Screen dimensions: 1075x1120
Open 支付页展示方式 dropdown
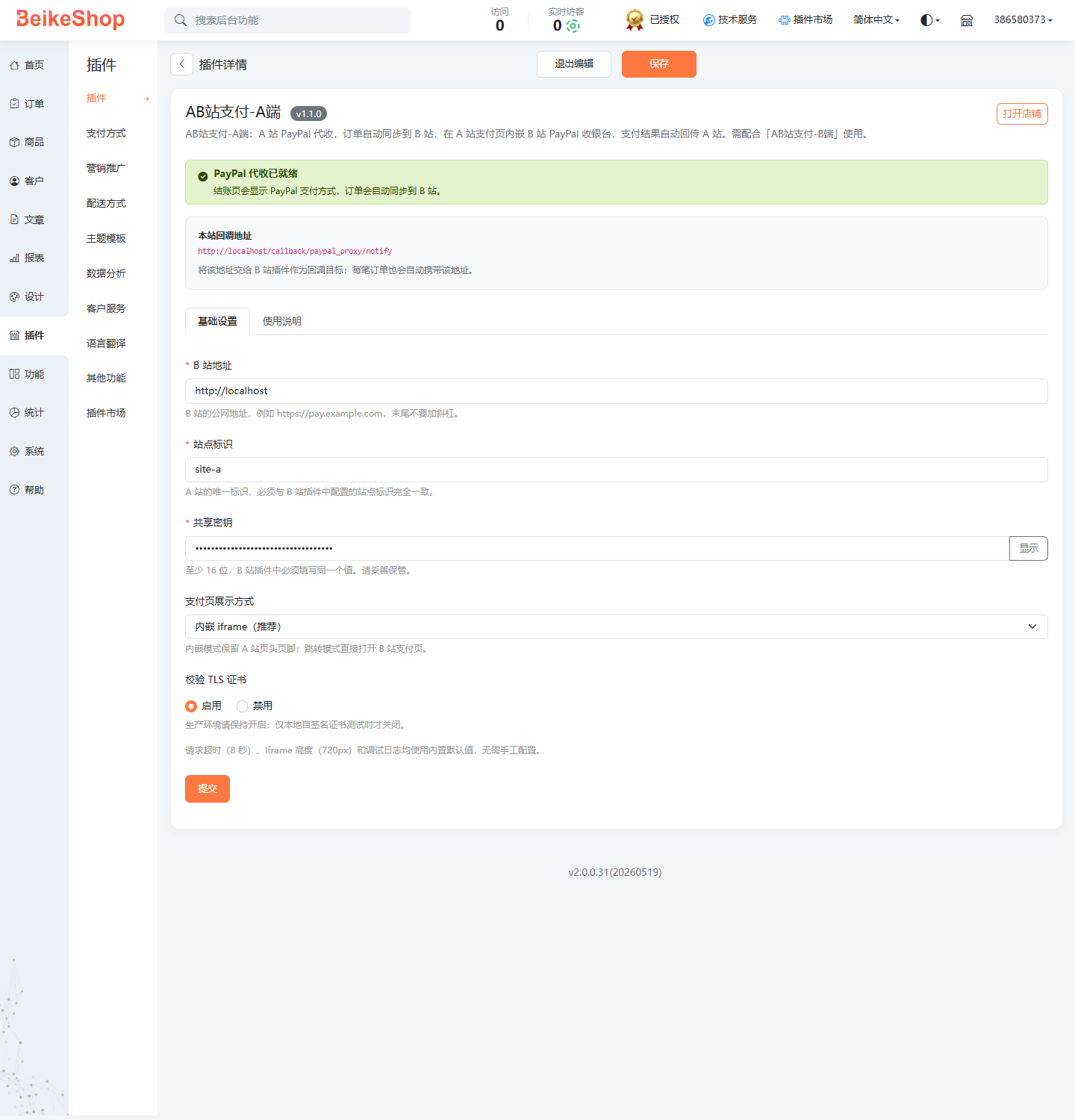pyautogui.click(x=617, y=626)
